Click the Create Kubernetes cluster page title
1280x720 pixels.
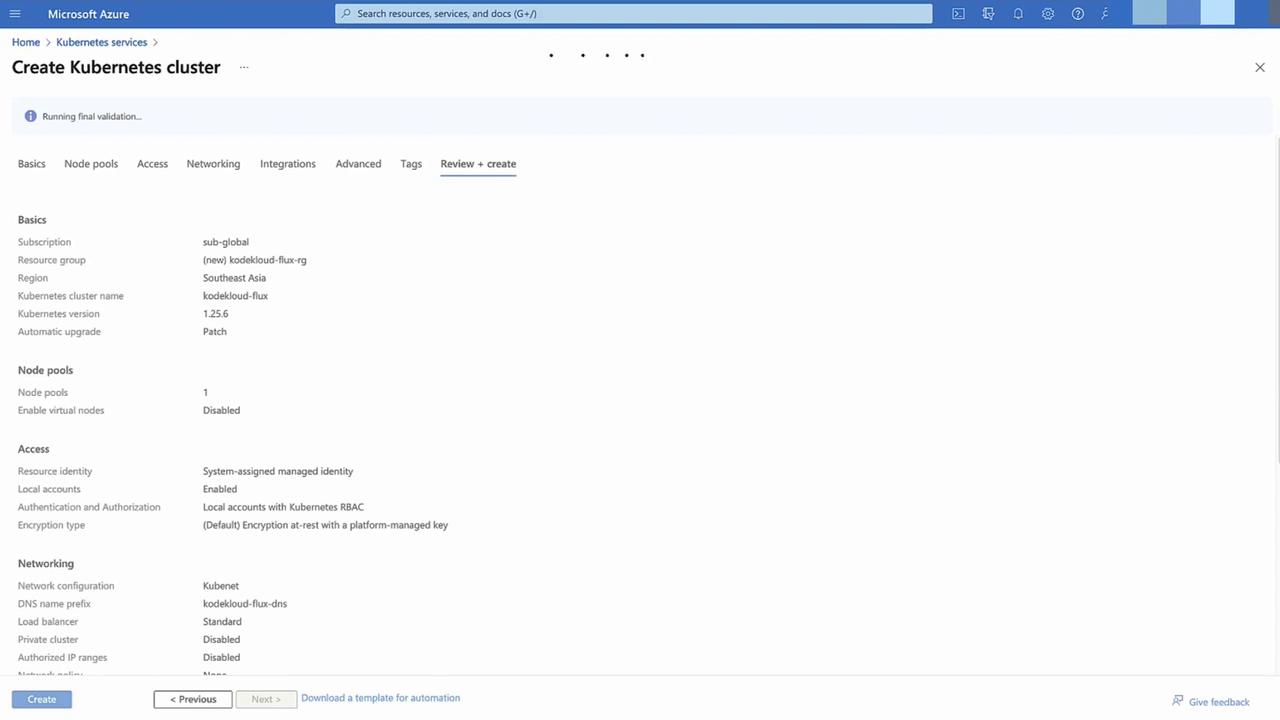click(116, 67)
